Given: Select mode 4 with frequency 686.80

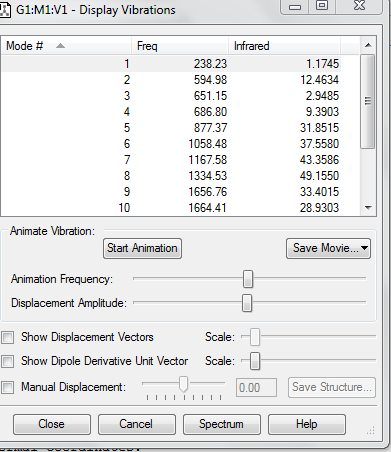Looking at the screenshot, I should tap(171, 112).
